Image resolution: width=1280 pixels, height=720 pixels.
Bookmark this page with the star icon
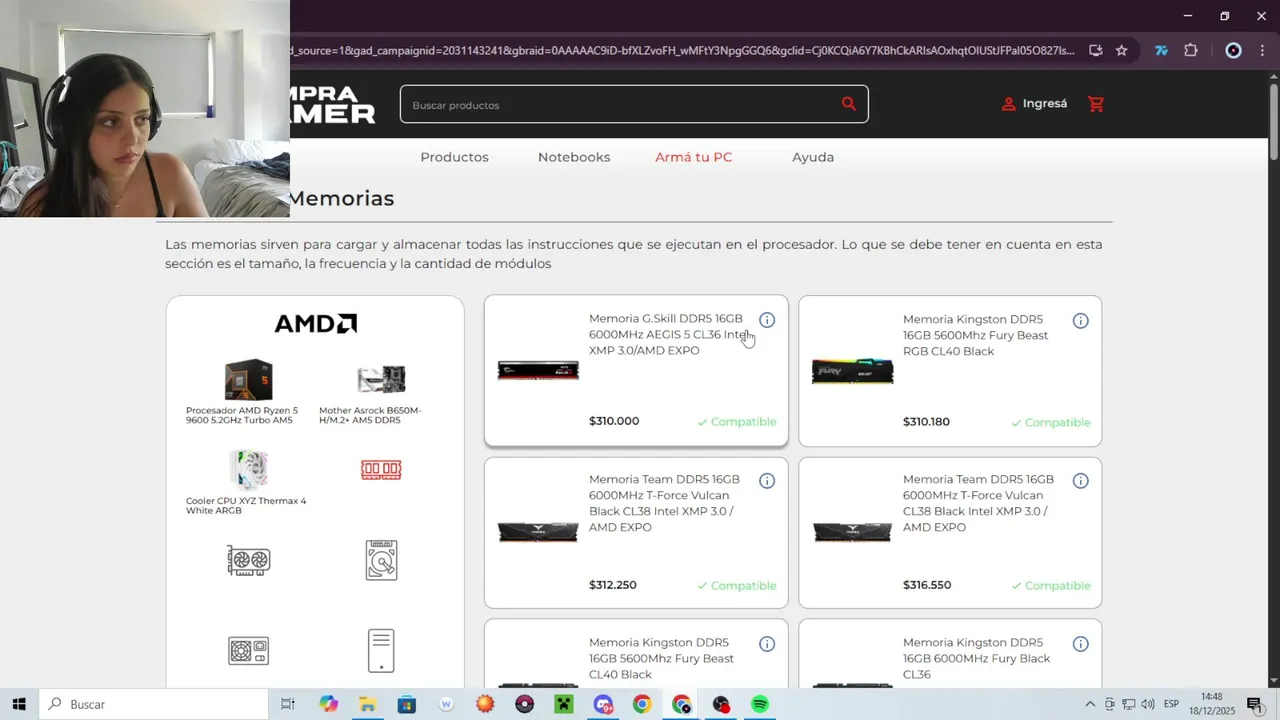click(1122, 50)
